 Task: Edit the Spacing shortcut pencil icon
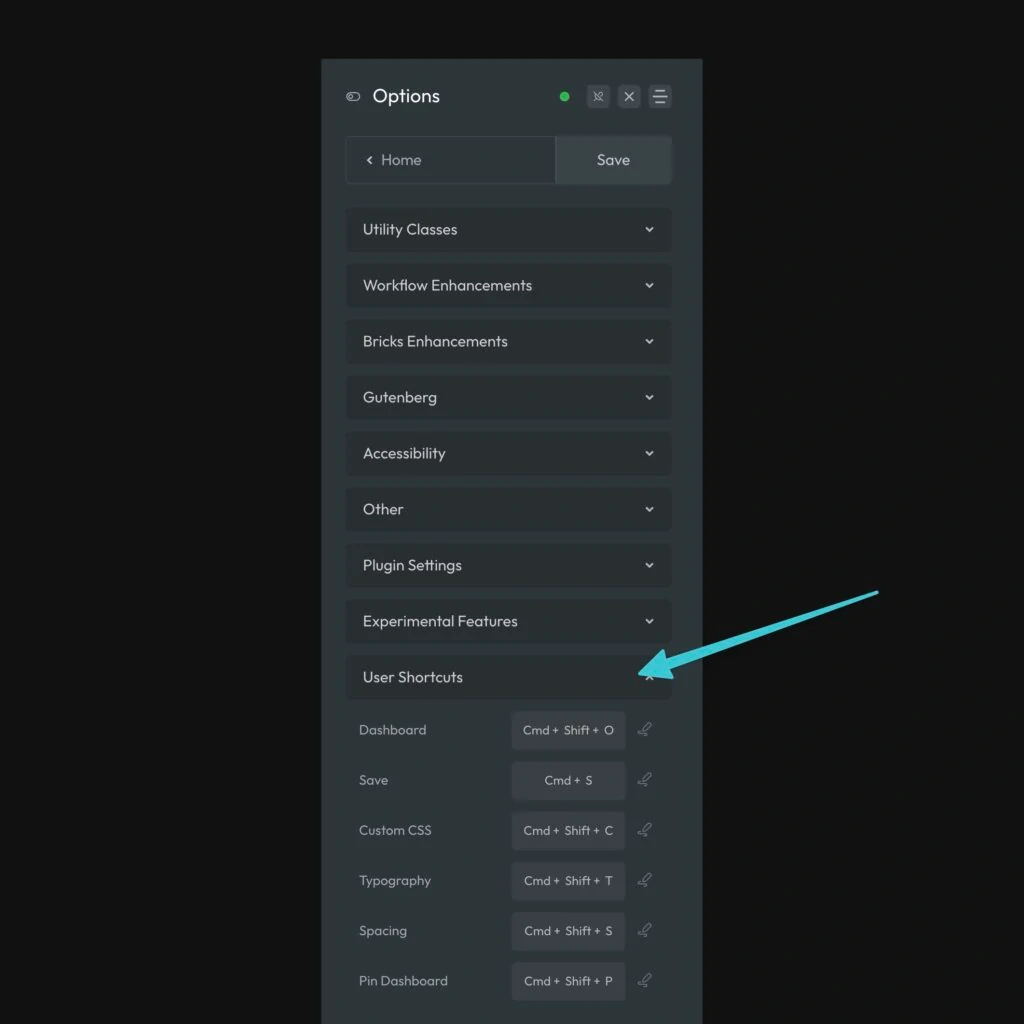(645, 931)
